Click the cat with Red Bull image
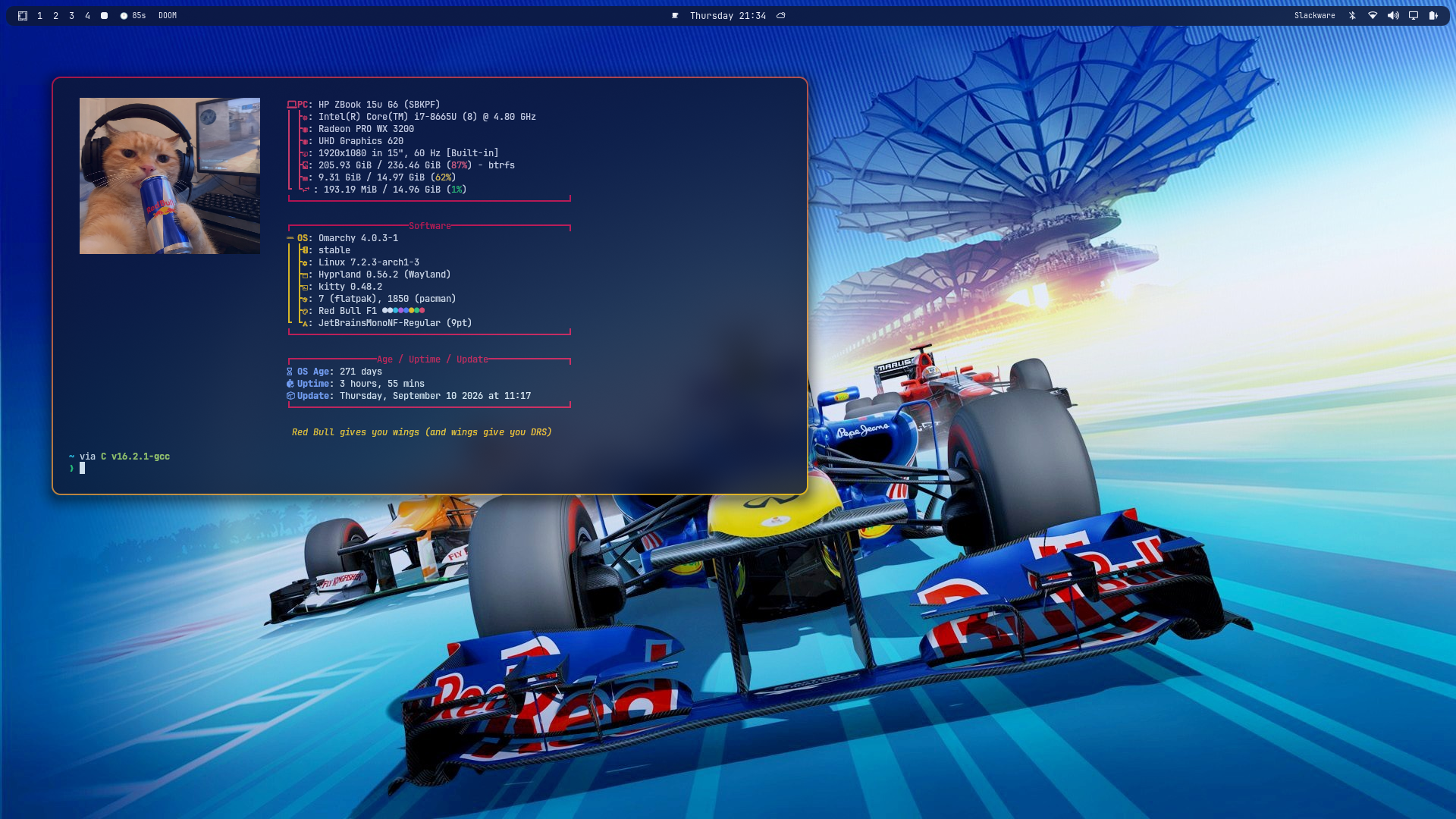This screenshot has height=819, width=1456. [170, 176]
